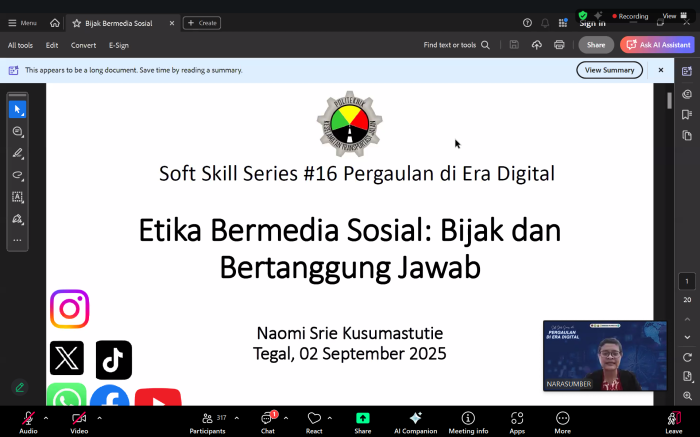Click the vertical document scrollbar
The width and height of the screenshot is (700, 437).
point(669,101)
